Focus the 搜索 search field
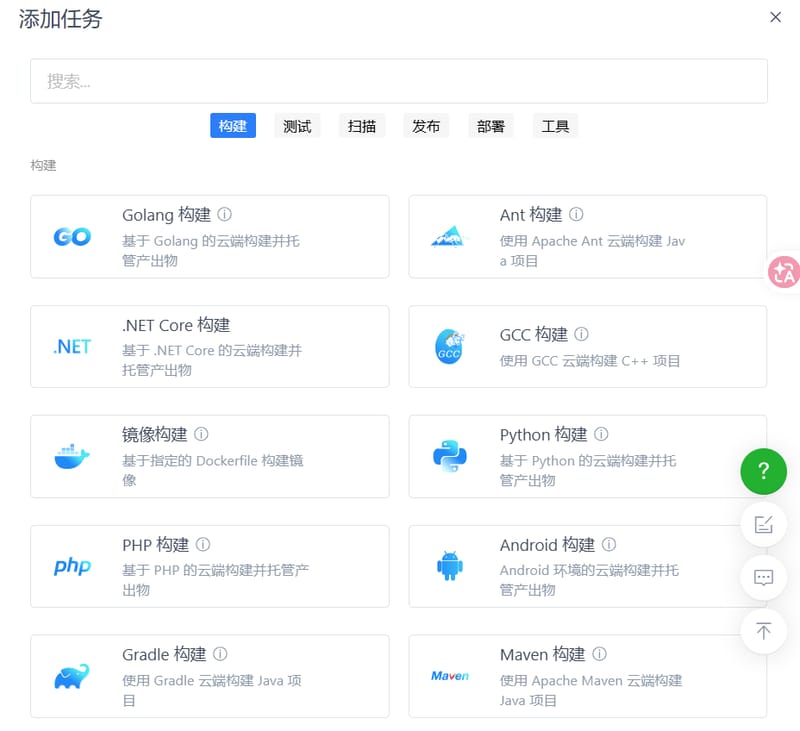This screenshot has height=731, width=800. pyautogui.click(x=399, y=81)
